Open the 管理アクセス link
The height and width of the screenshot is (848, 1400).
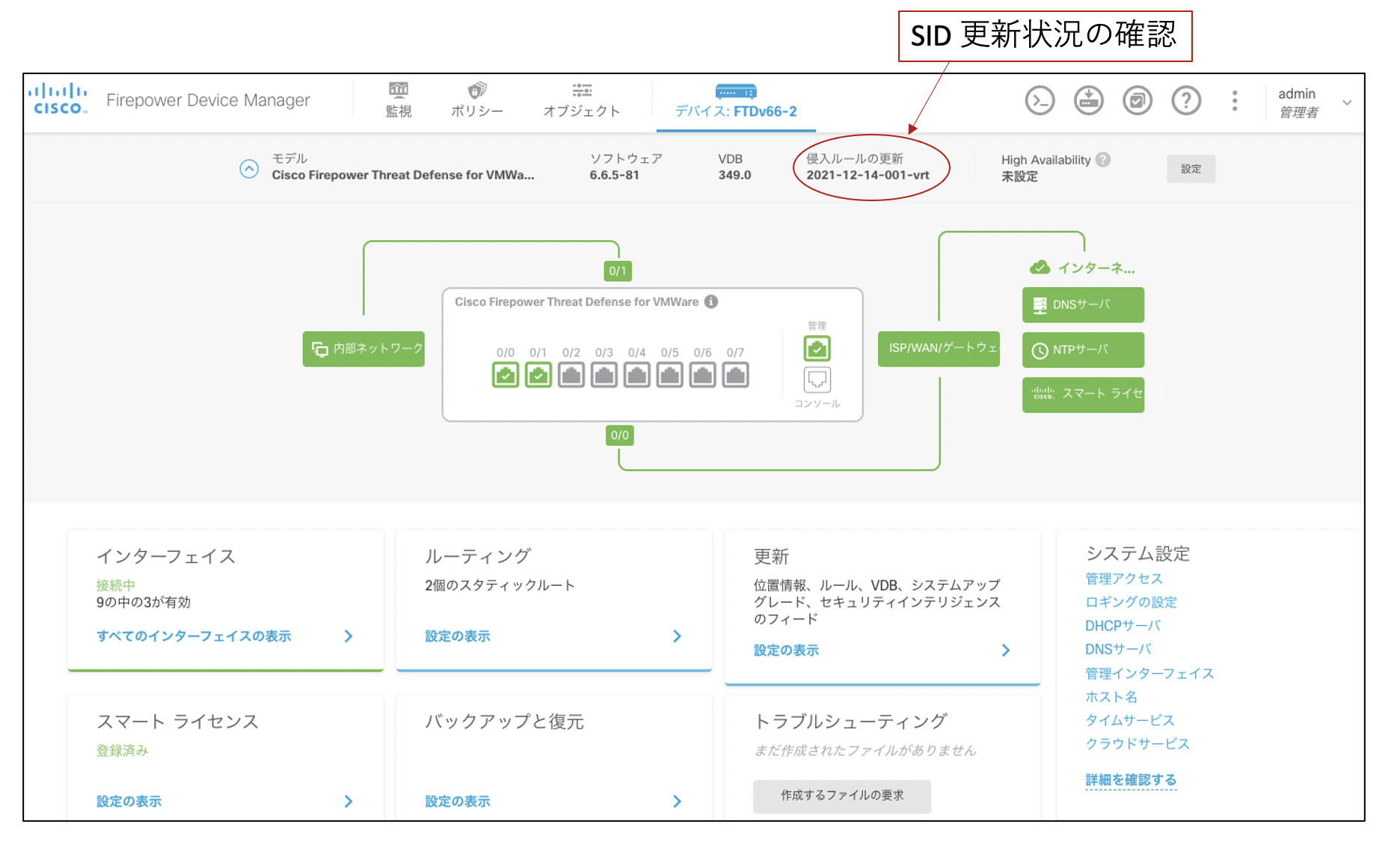pos(1123,578)
